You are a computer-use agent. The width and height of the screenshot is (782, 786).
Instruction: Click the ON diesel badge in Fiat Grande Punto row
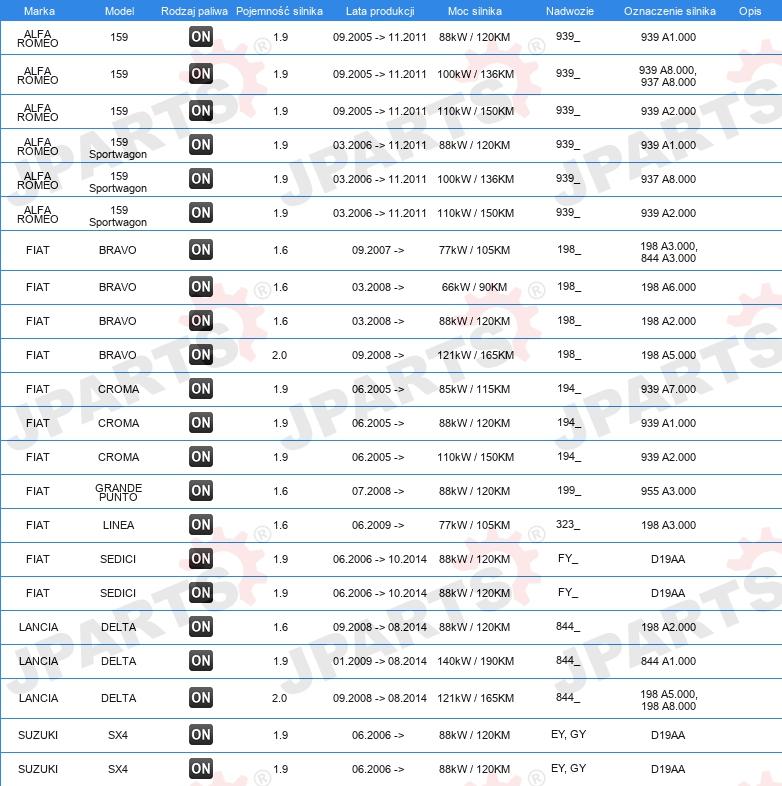click(x=201, y=491)
